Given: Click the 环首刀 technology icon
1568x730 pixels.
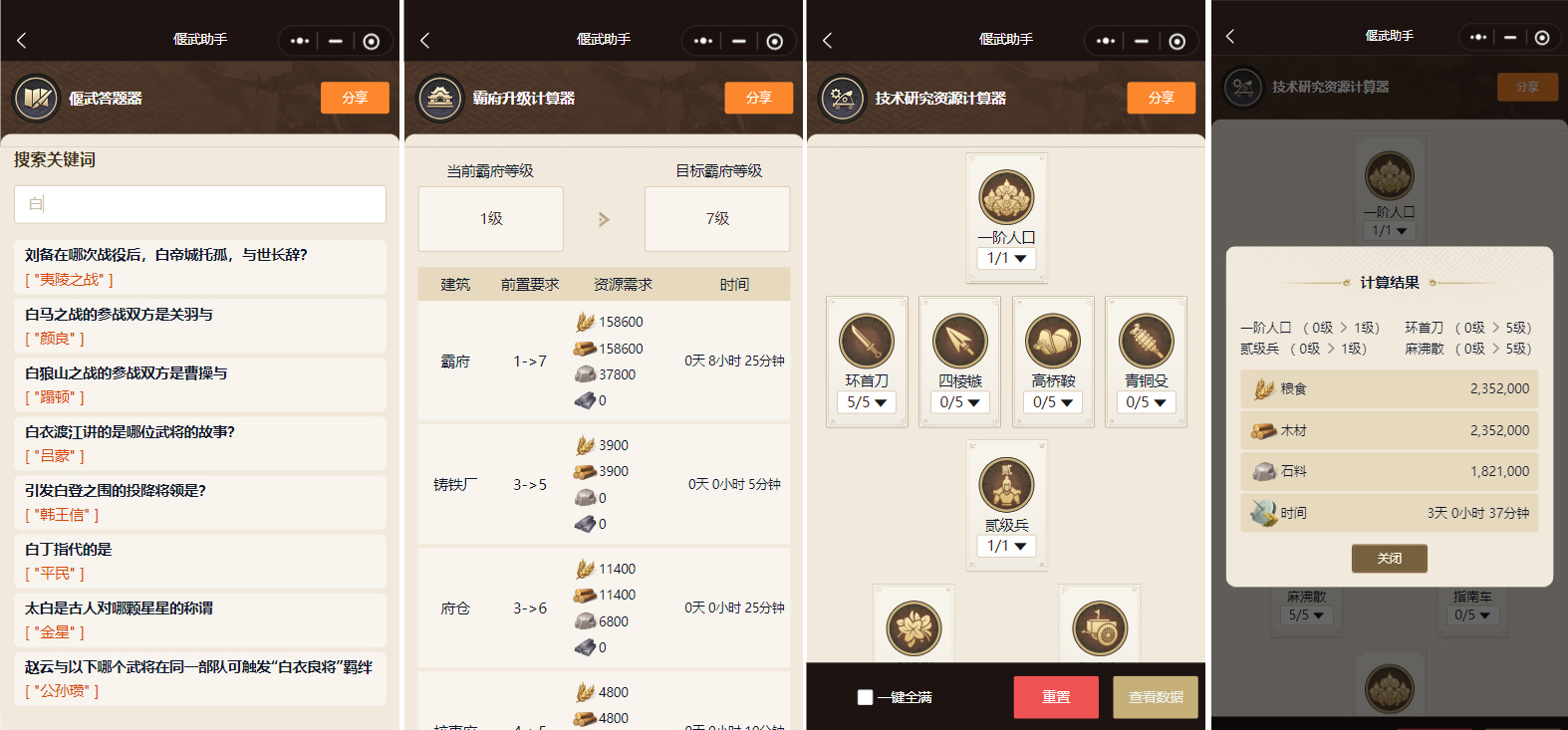Looking at the screenshot, I should point(867,341).
